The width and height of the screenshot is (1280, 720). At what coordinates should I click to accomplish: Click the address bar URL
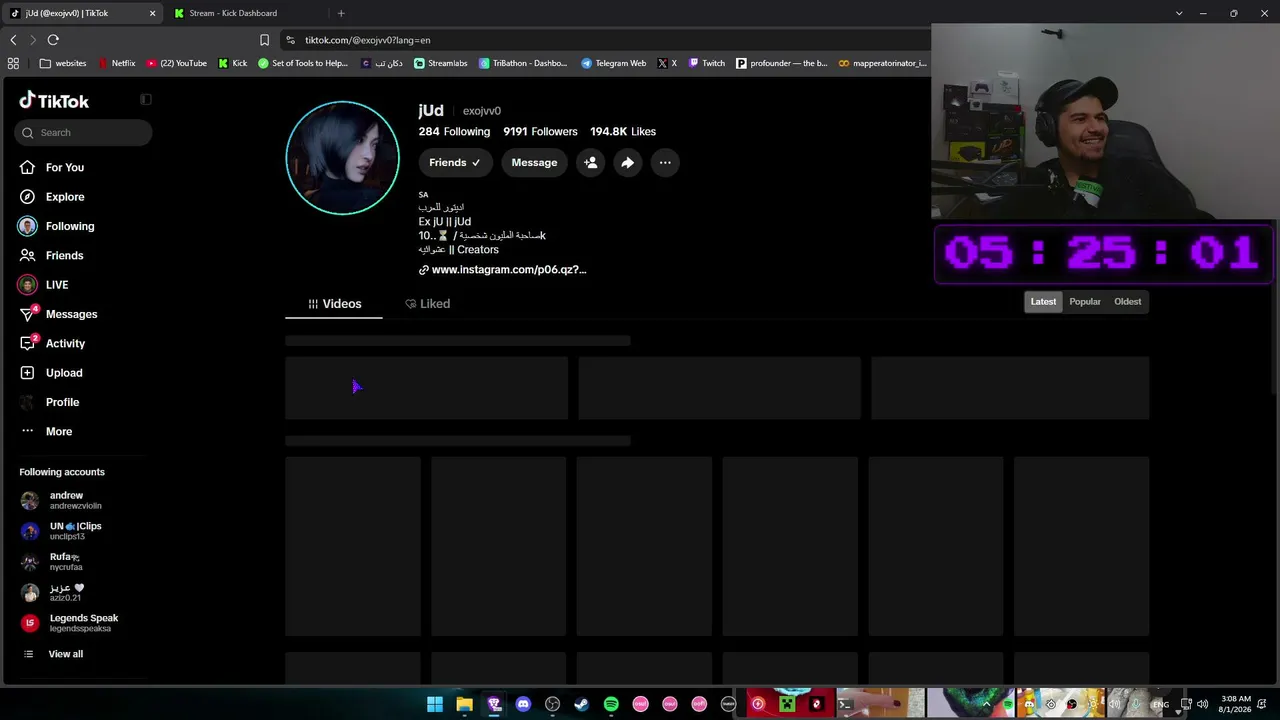tap(368, 40)
